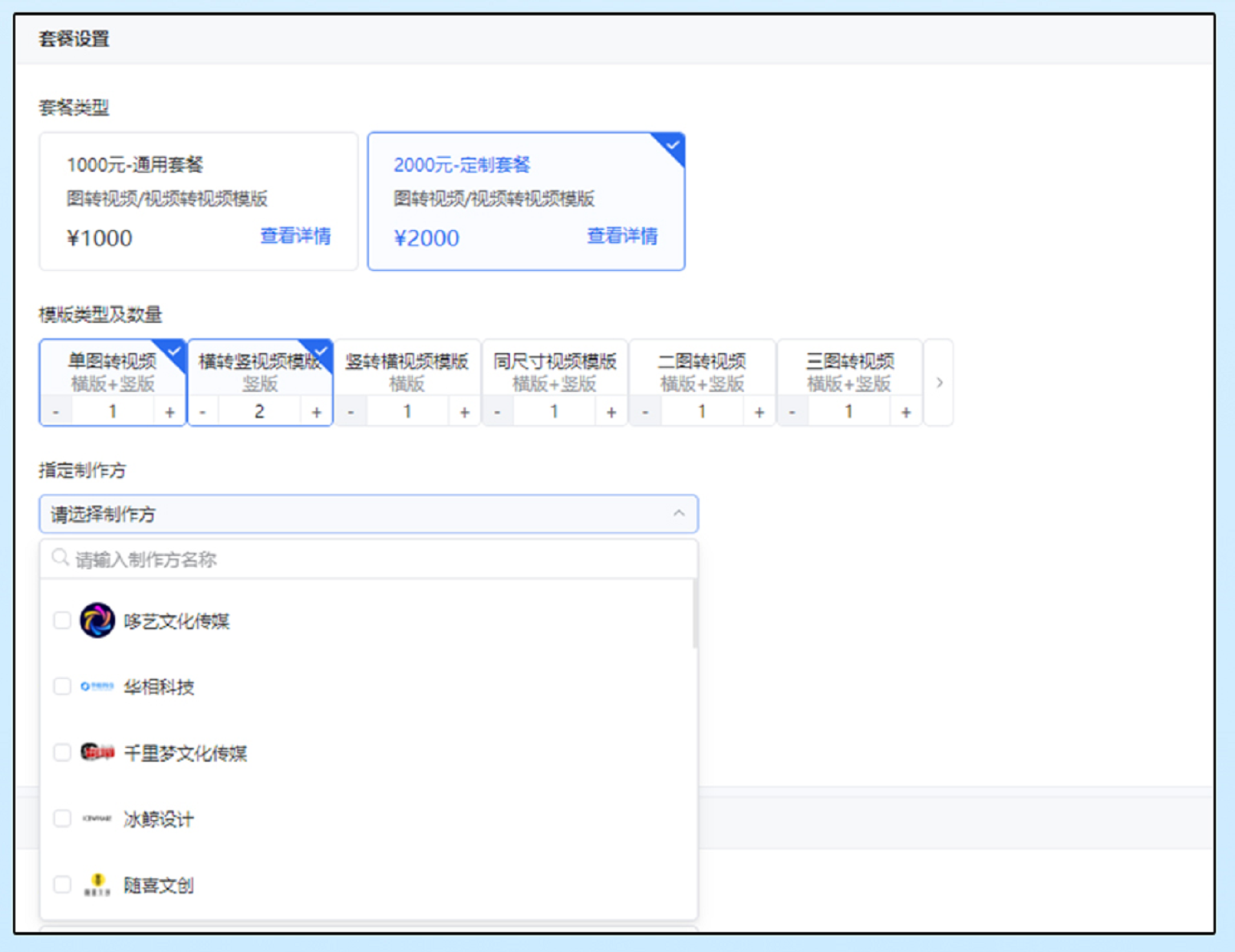Decrease quantity for 三图转视频
The height and width of the screenshot is (952, 1235).
[793, 412]
